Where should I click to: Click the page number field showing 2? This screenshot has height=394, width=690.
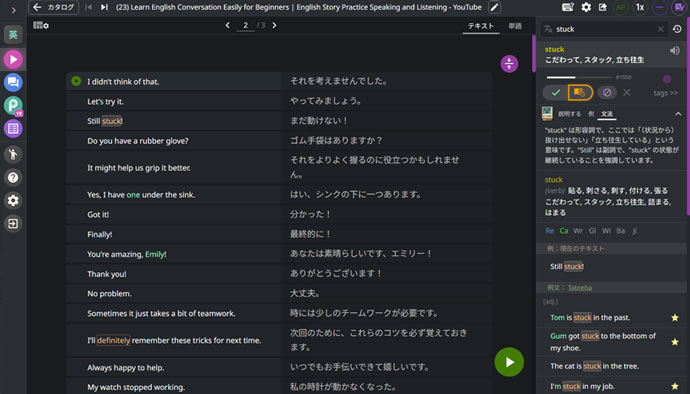click(x=246, y=26)
